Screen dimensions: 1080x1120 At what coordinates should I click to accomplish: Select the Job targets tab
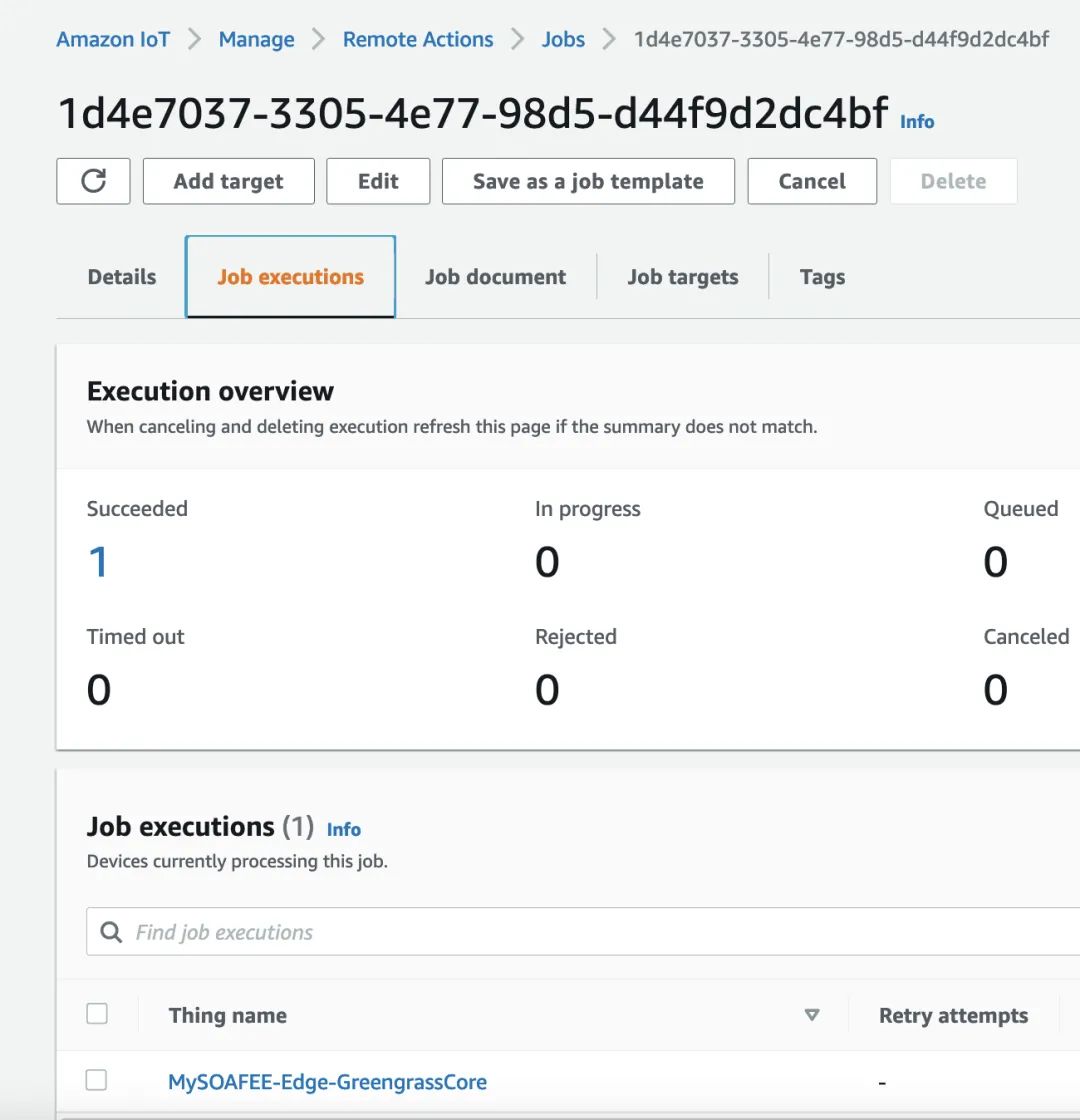[x=683, y=277]
